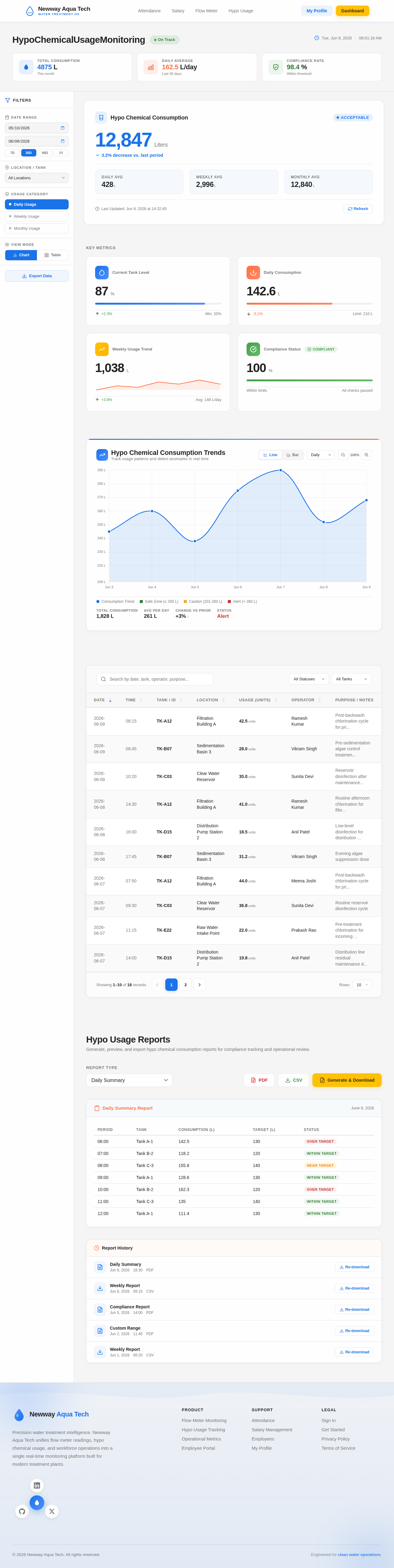Click the calendar icon in end date field
Screen dimensions: 394x1568
(x=62, y=141)
